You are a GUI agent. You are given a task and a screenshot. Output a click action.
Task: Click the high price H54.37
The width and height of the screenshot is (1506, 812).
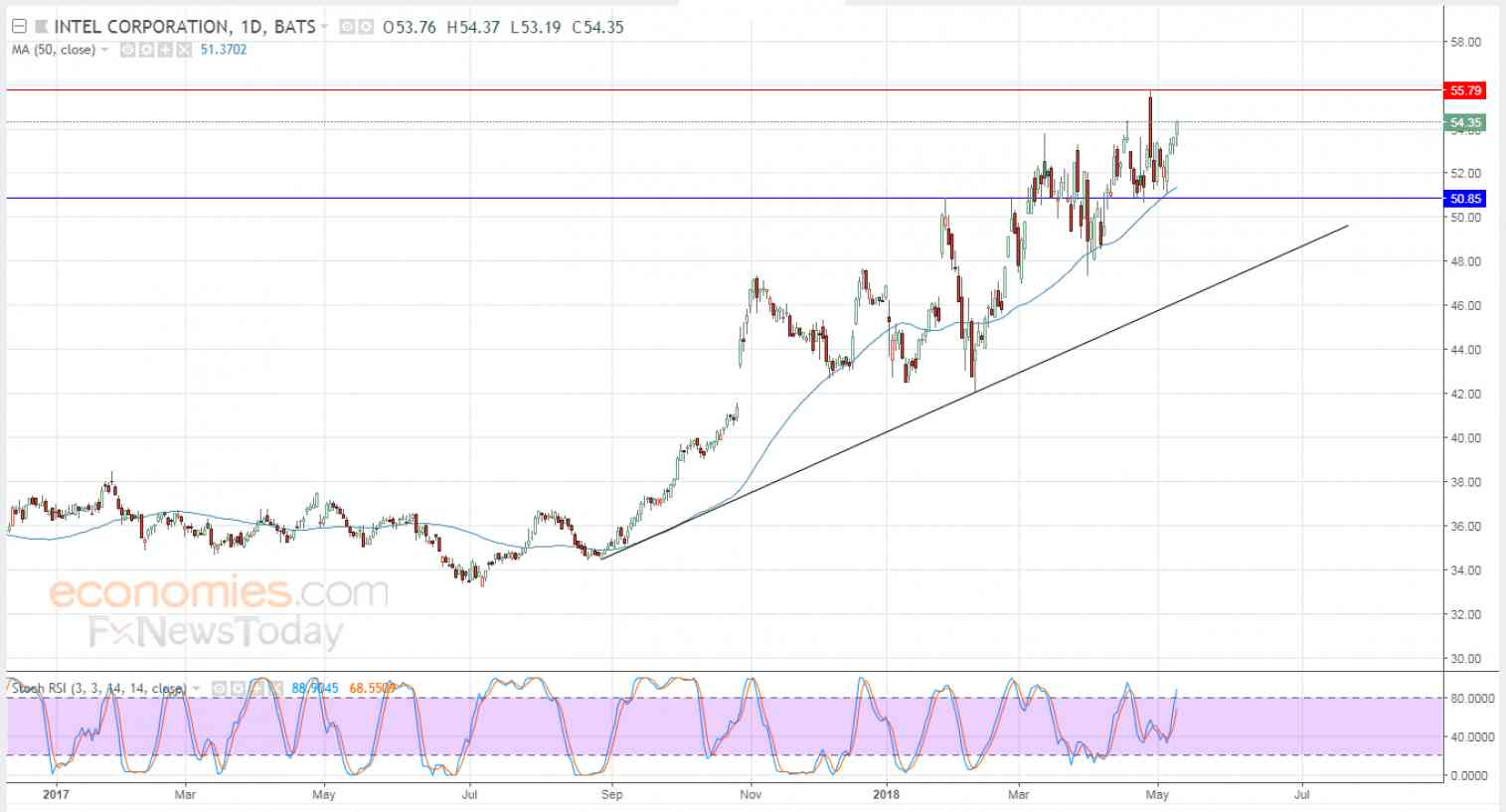coord(473,28)
